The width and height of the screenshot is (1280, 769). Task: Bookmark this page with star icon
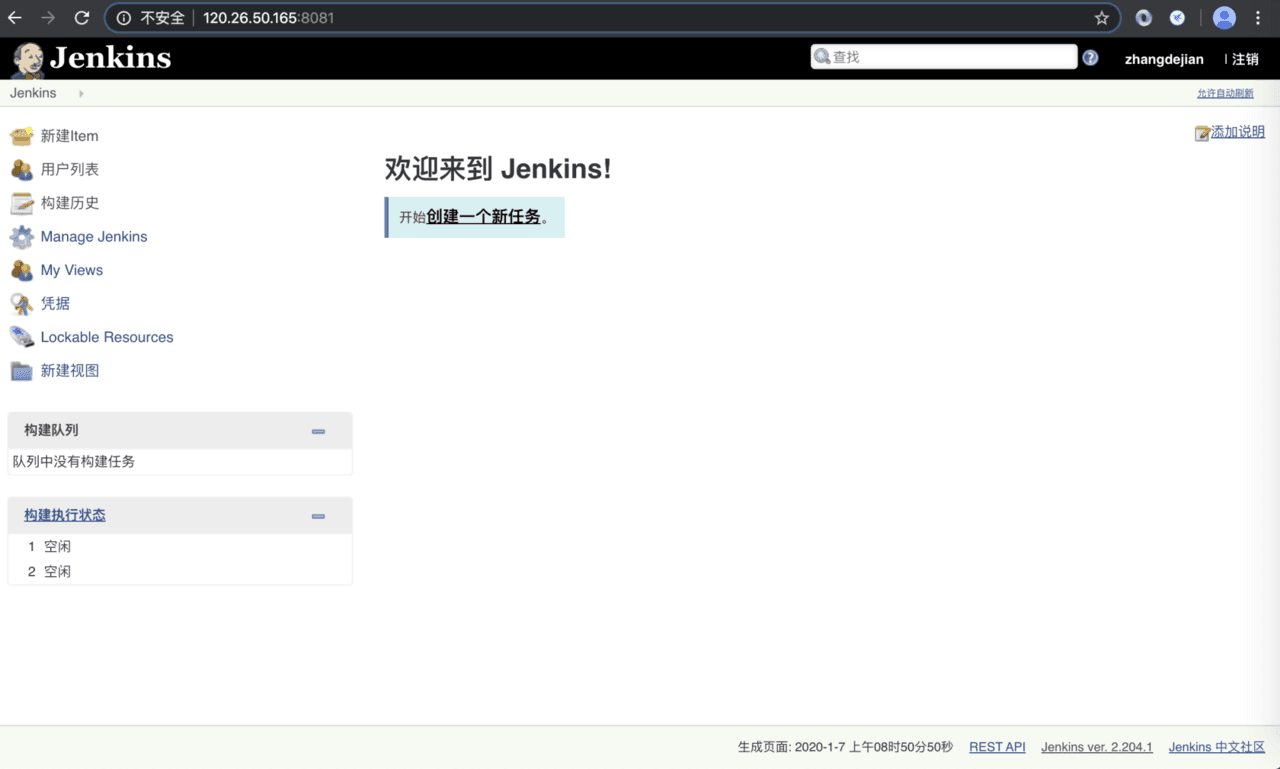1102,18
